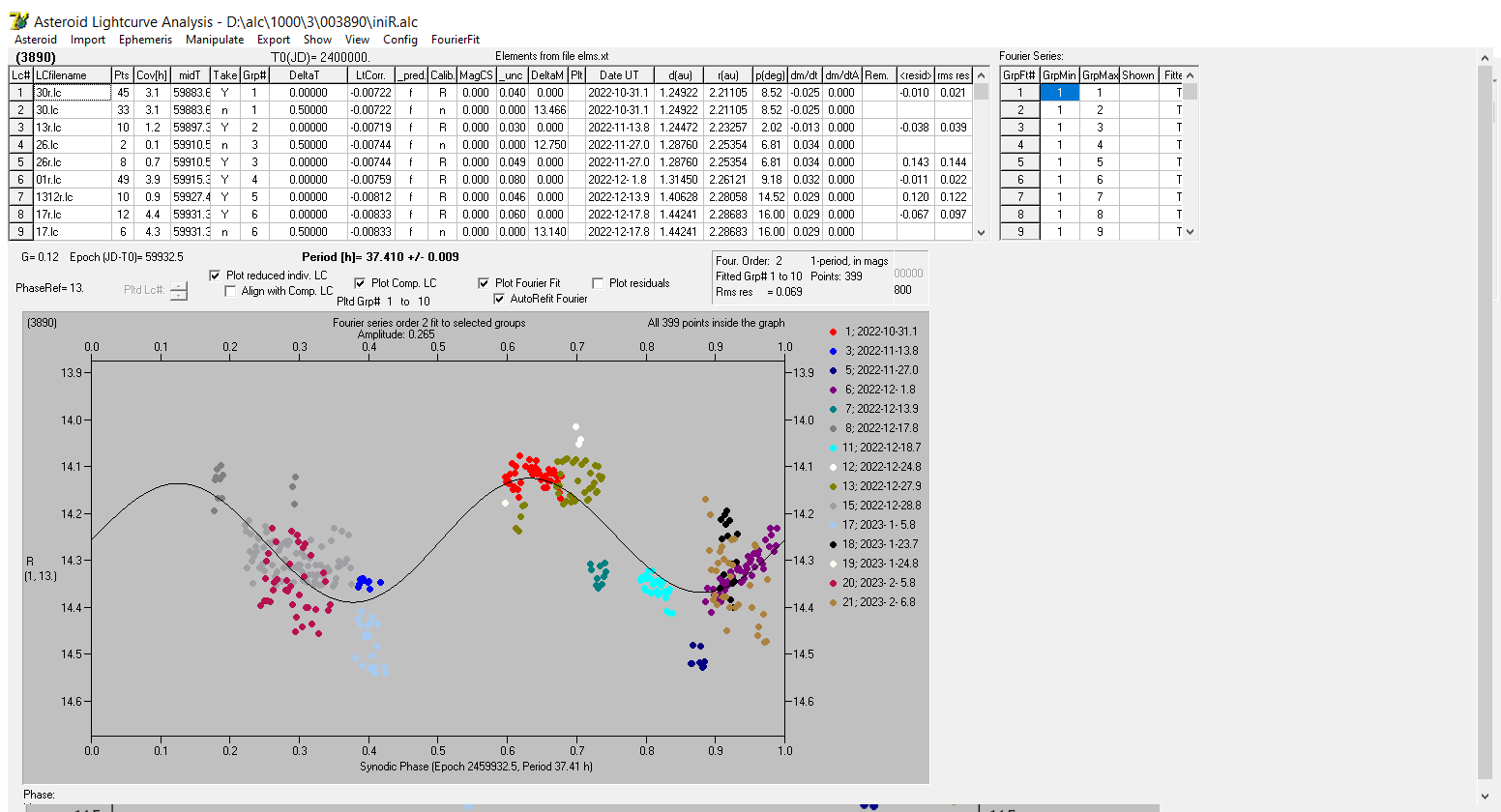Click legend entry '15; 2022-12-28.8'

[x=882, y=506]
